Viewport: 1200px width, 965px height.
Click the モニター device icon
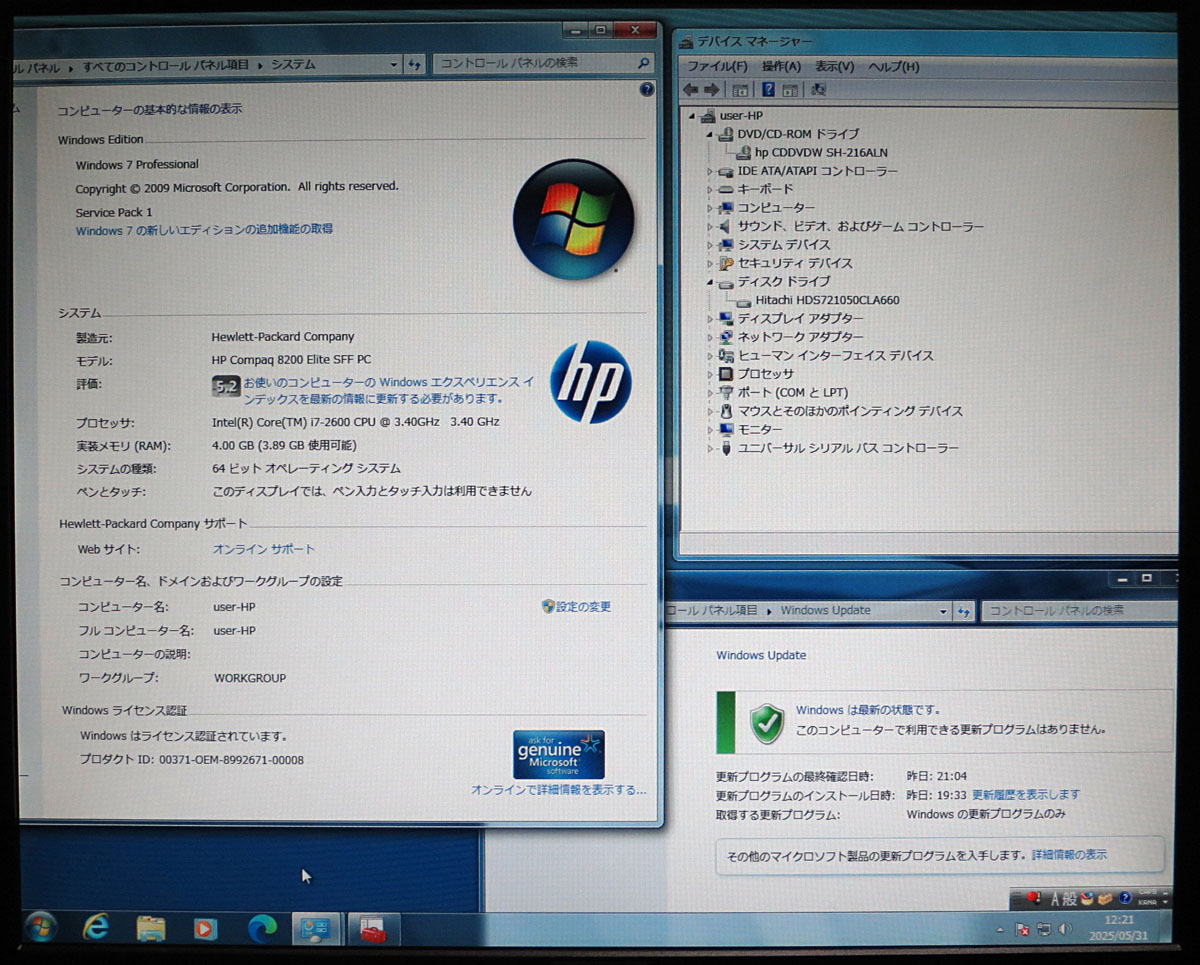pos(726,429)
